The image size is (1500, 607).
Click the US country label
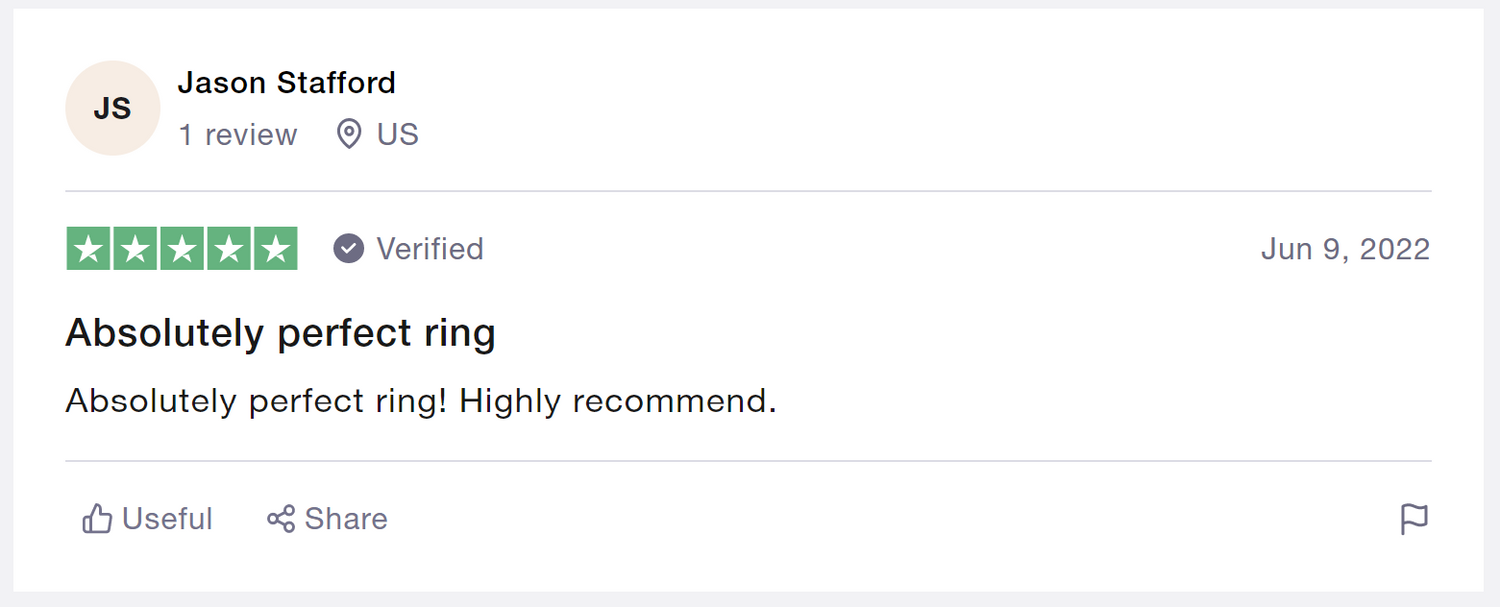pos(398,135)
